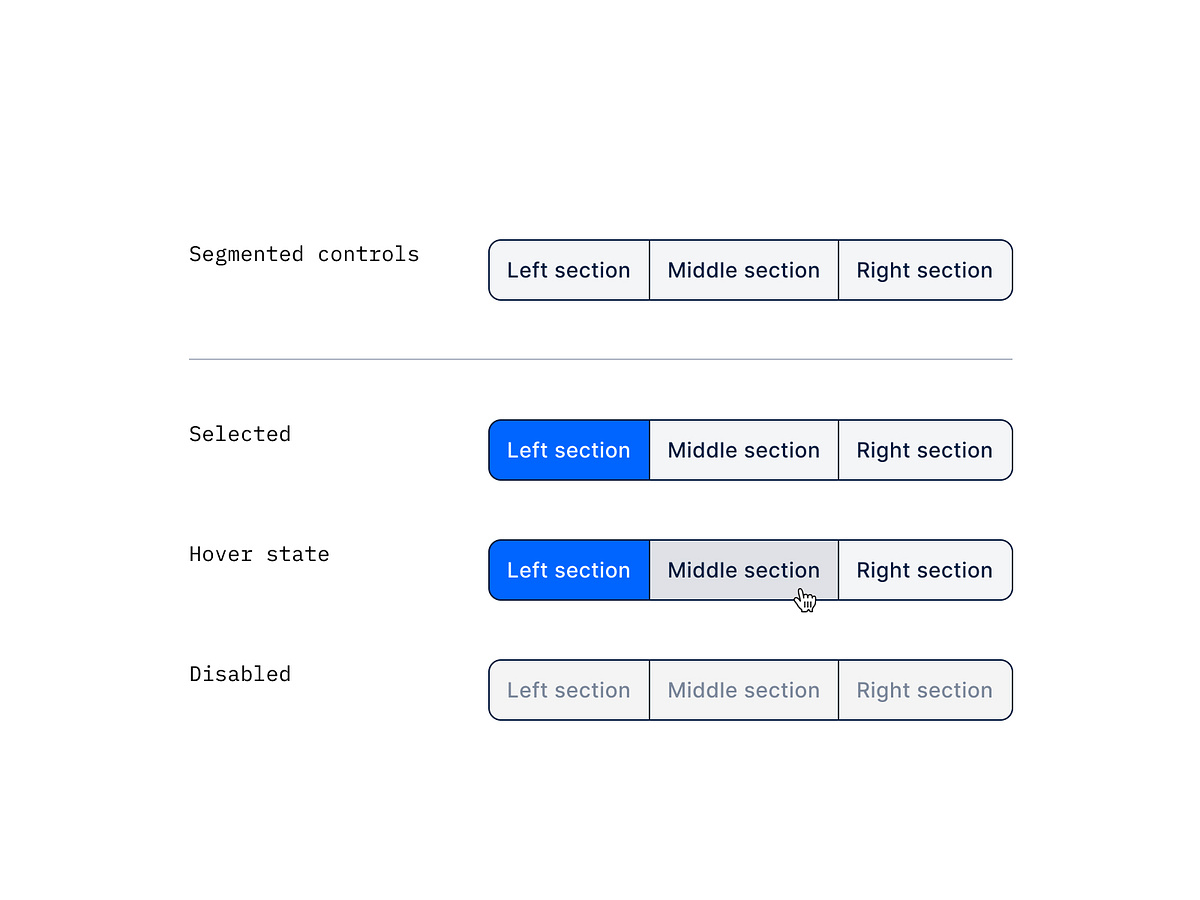
Task: Select the right segment of the Selected control
Action: [924, 450]
